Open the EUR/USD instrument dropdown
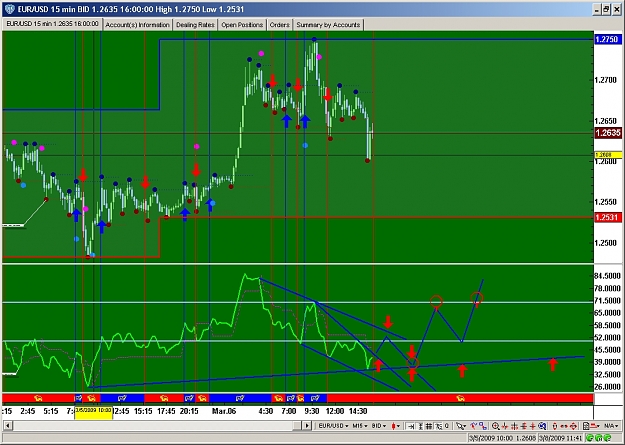The height and width of the screenshot is (445, 625). (x=333, y=426)
